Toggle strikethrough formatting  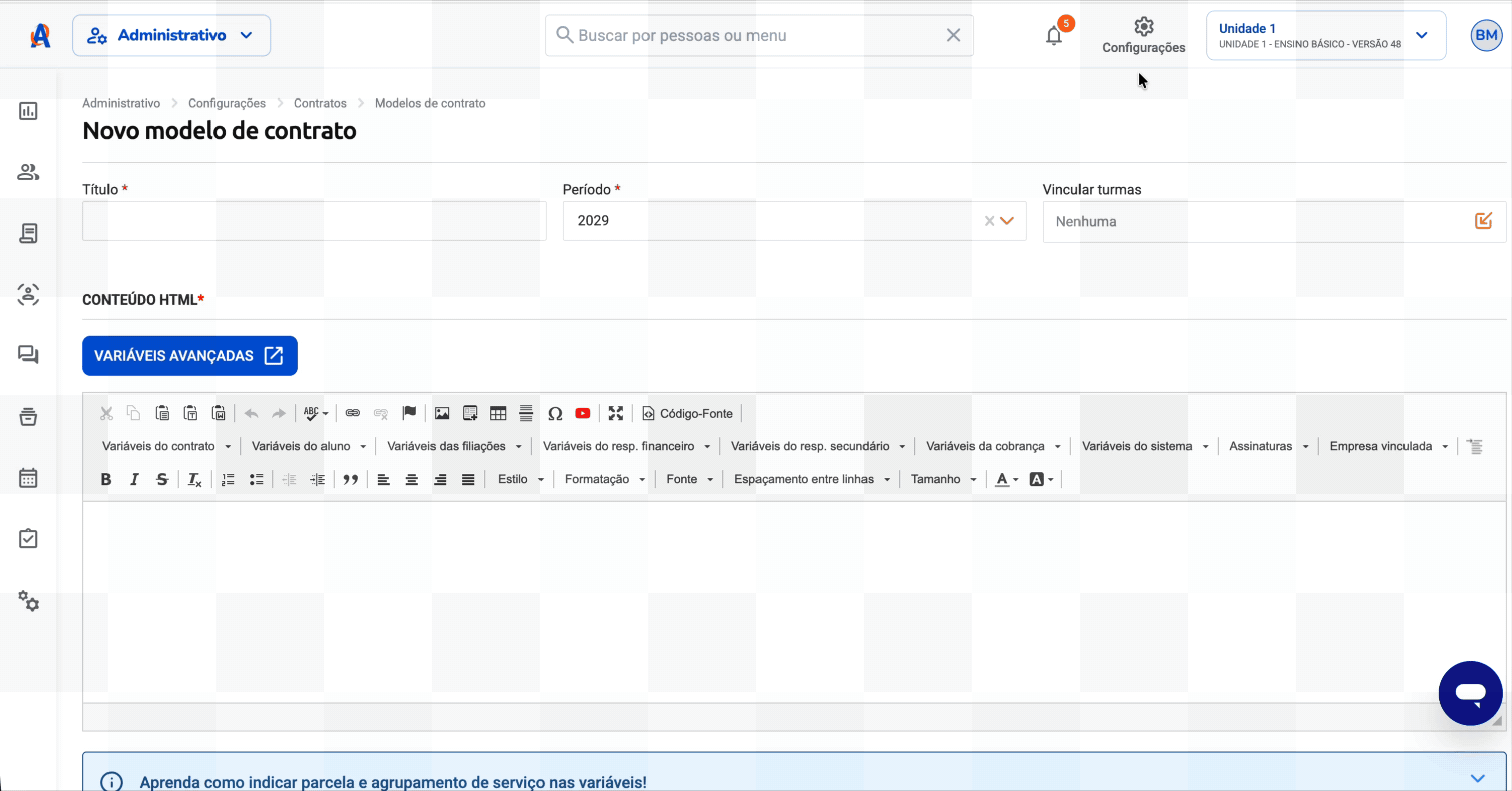[x=162, y=480]
